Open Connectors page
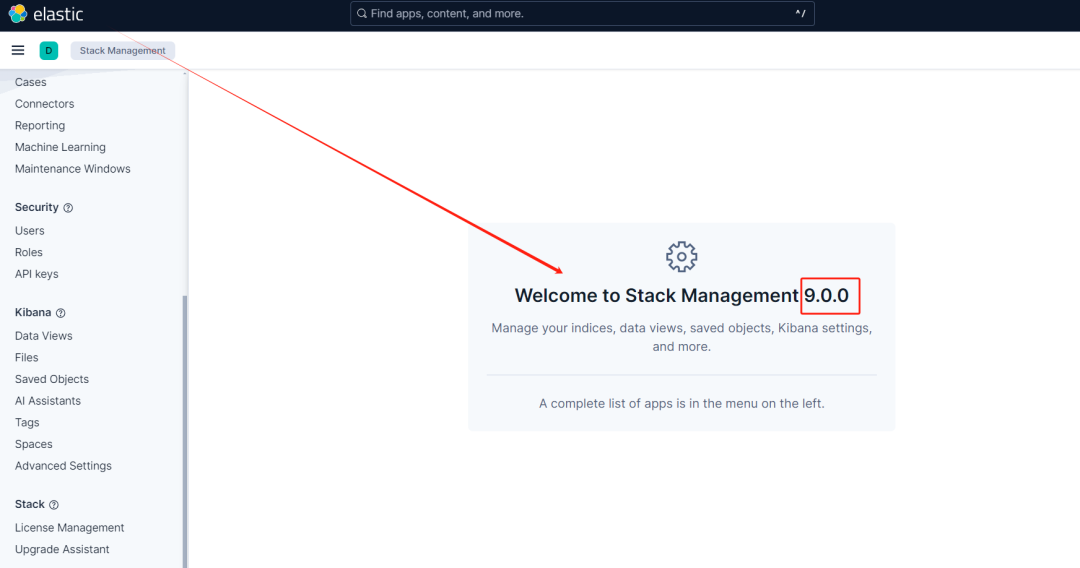Image resolution: width=1080 pixels, height=568 pixels. 45,104
